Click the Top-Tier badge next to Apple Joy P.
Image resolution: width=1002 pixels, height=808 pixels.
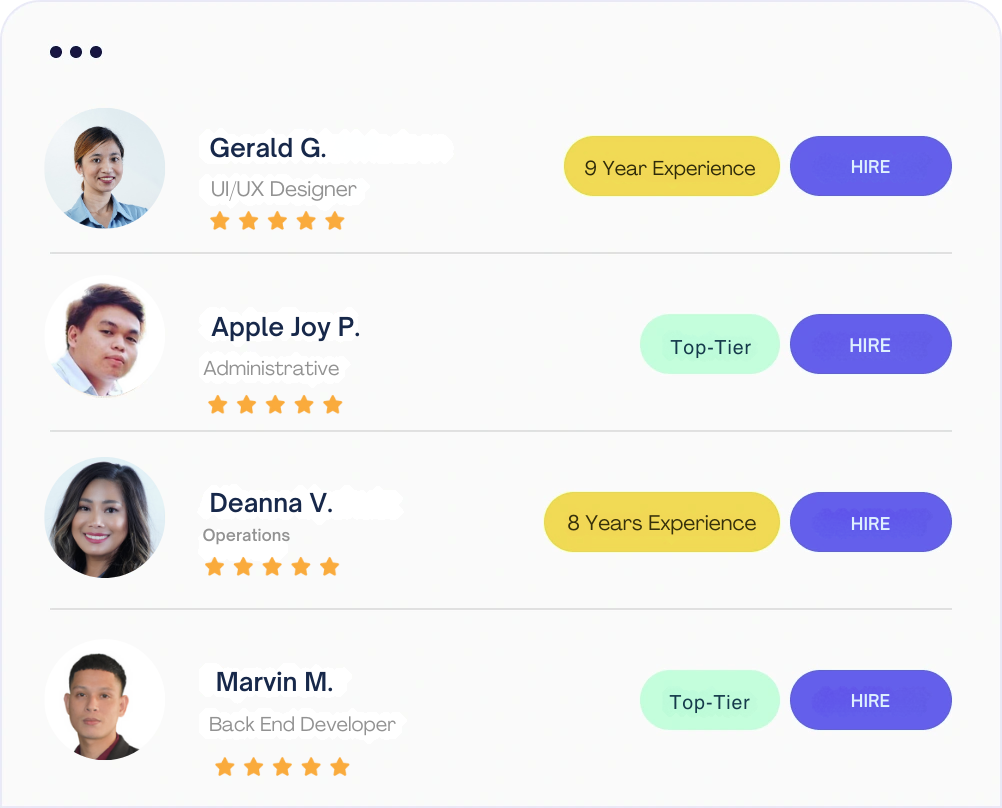pos(710,344)
